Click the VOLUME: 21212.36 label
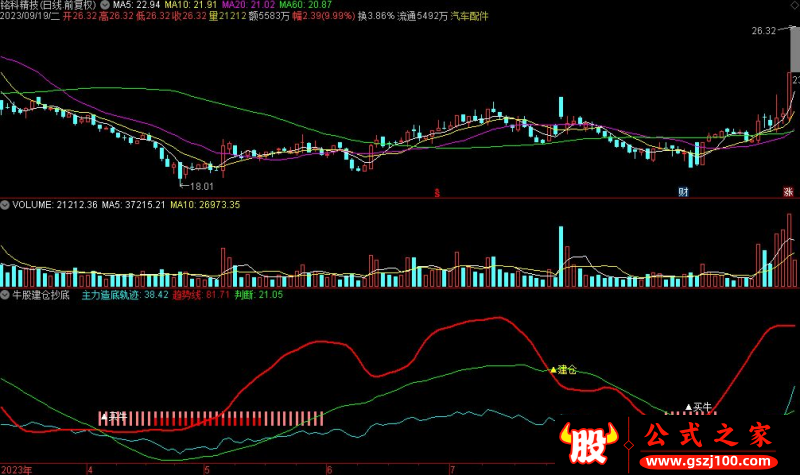The image size is (800, 475). pyautogui.click(x=55, y=205)
